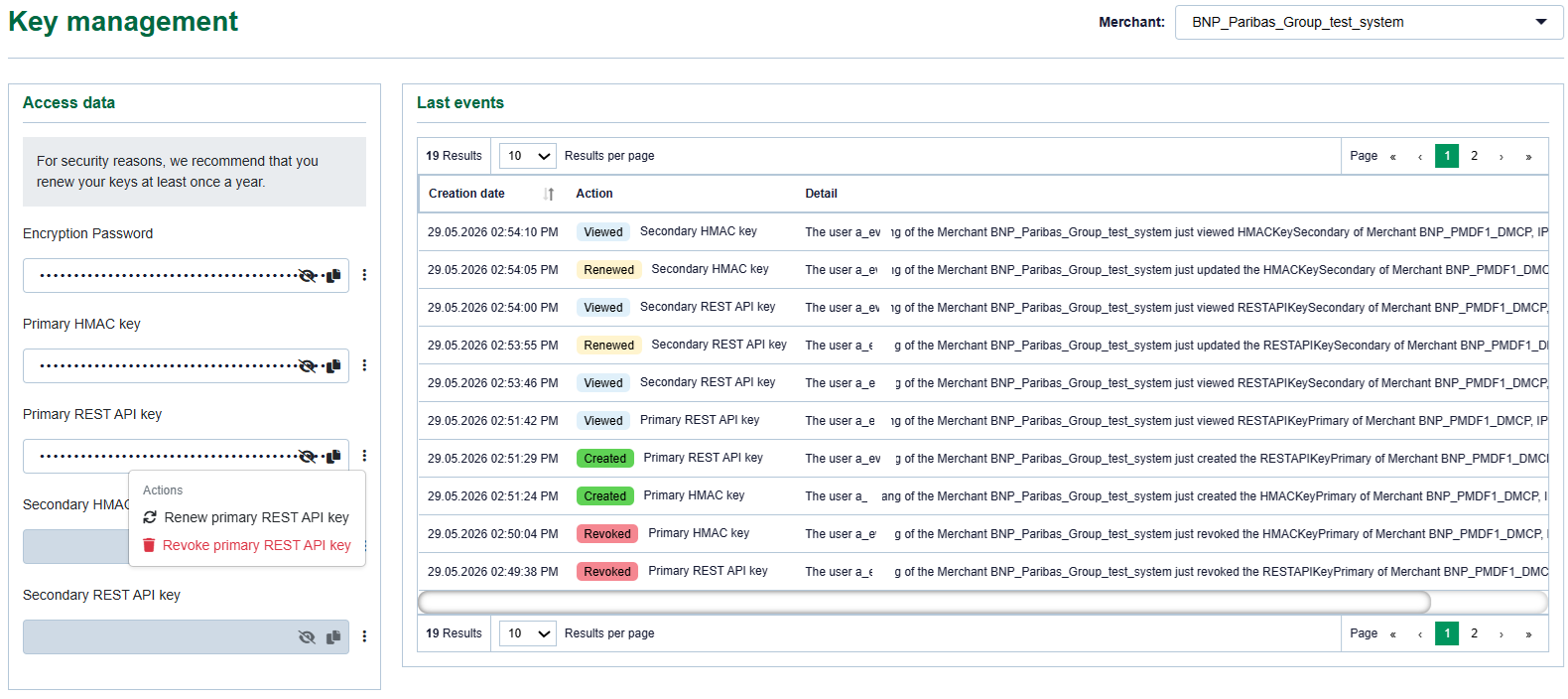Go to page 2 in top pagination

1474,156
